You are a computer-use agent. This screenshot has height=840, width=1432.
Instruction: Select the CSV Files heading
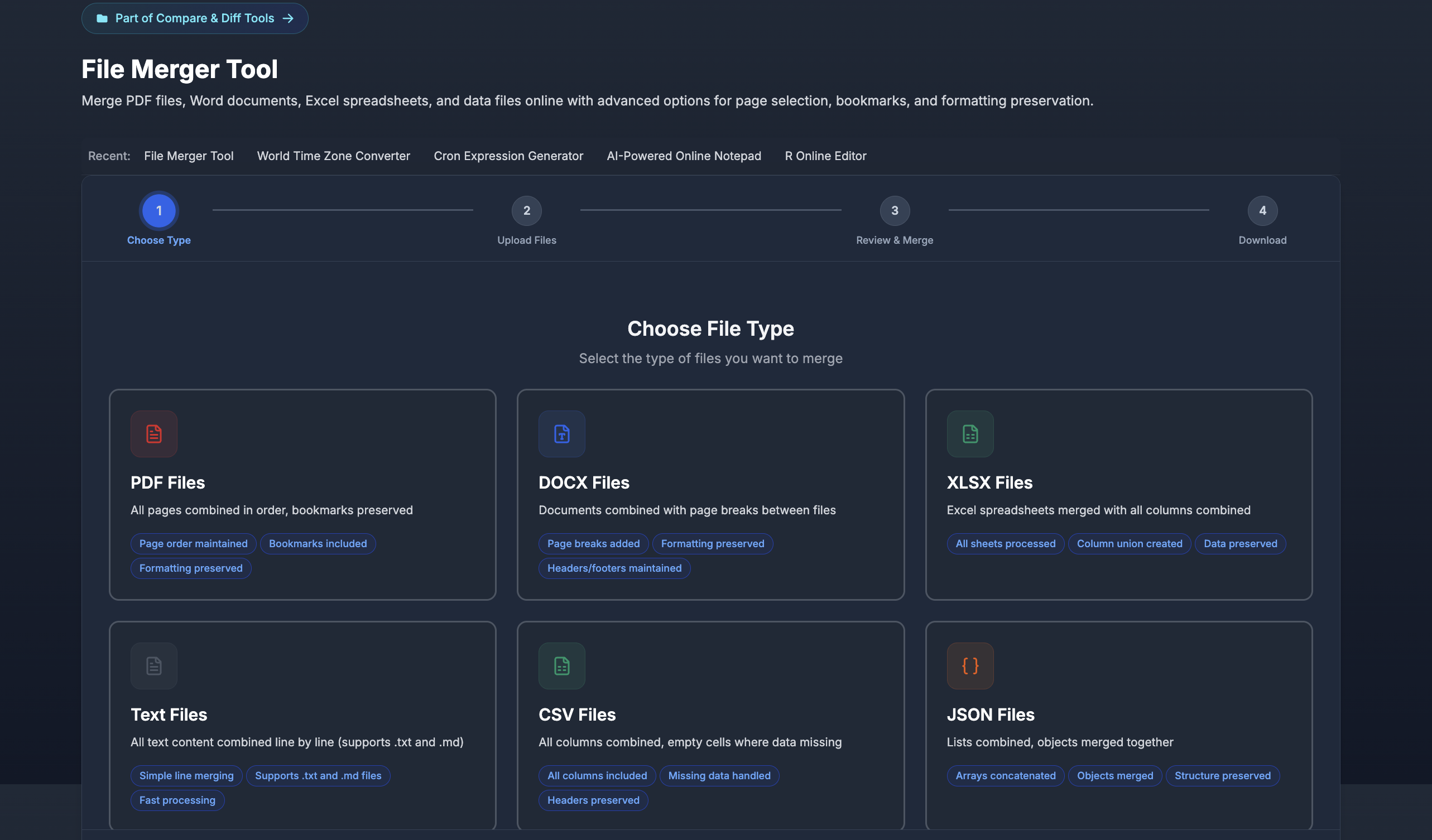point(577,715)
